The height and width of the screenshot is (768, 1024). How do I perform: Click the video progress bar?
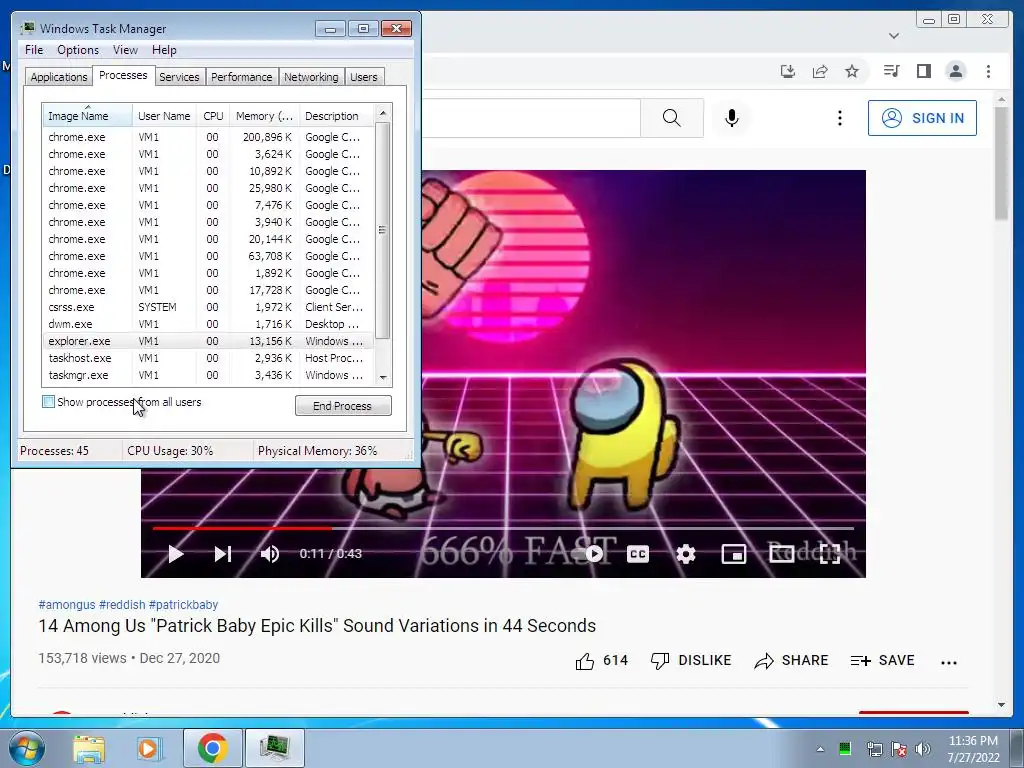[503, 528]
